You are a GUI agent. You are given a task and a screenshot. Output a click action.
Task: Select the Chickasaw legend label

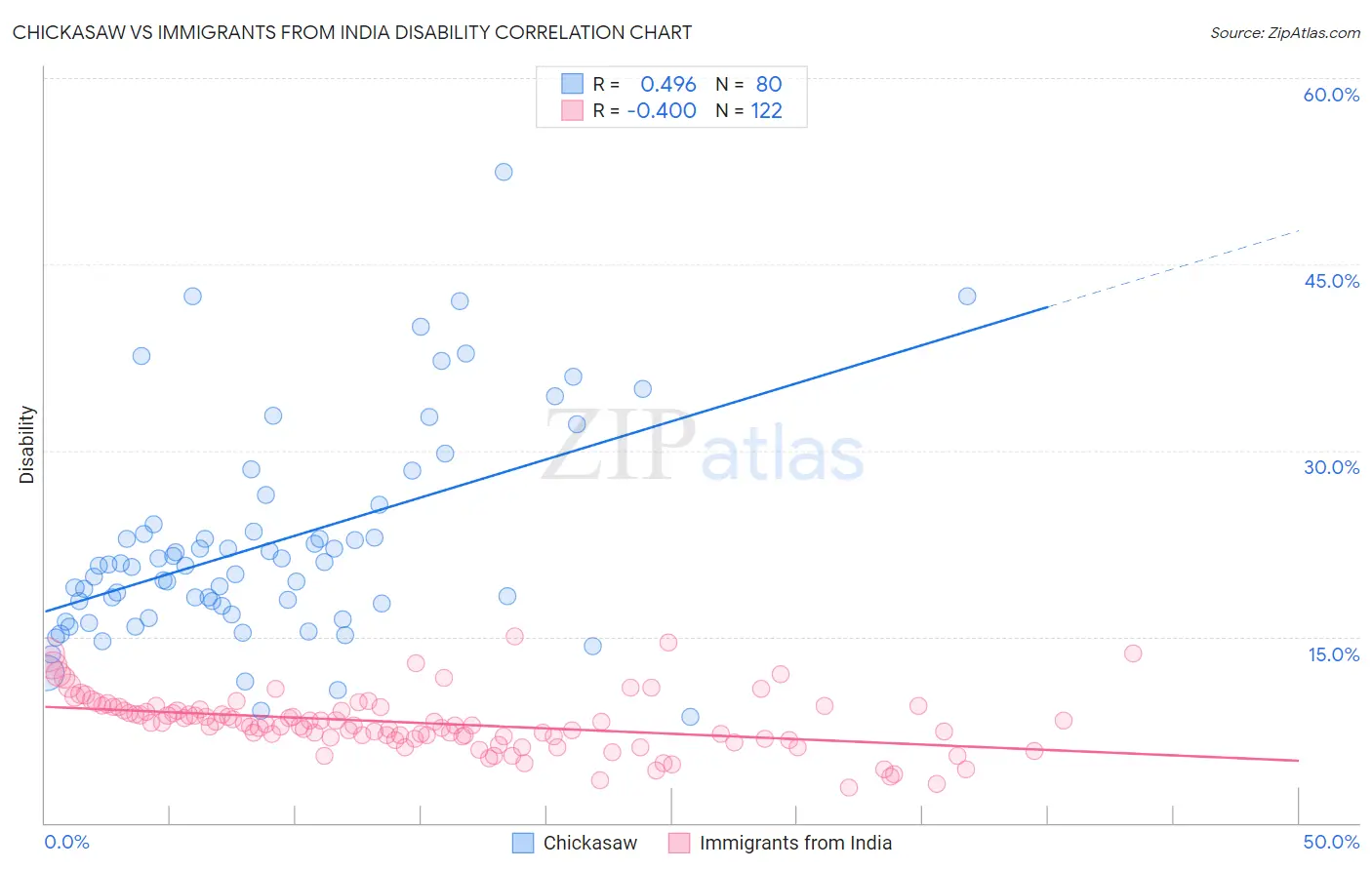589,843
